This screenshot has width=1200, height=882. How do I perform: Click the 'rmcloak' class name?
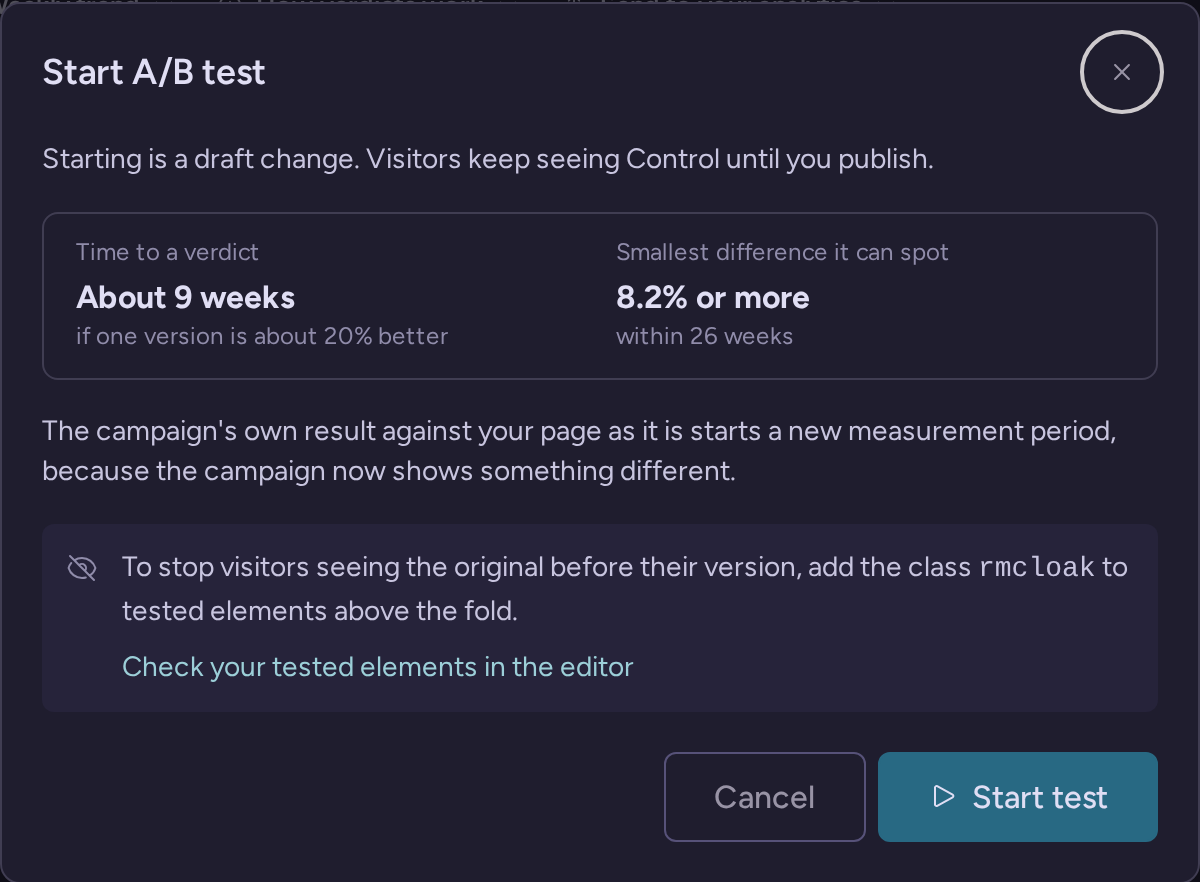click(x=1036, y=568)
